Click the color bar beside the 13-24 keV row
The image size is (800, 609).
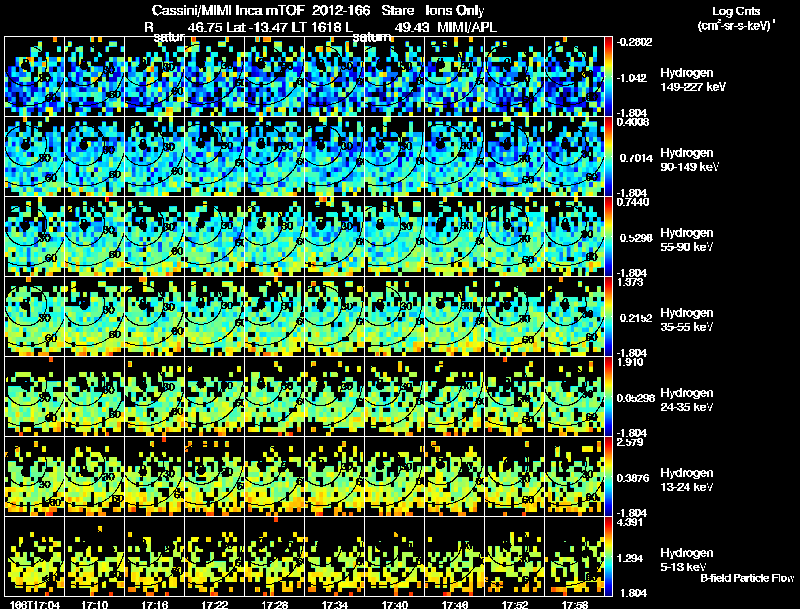pos(608,476)
